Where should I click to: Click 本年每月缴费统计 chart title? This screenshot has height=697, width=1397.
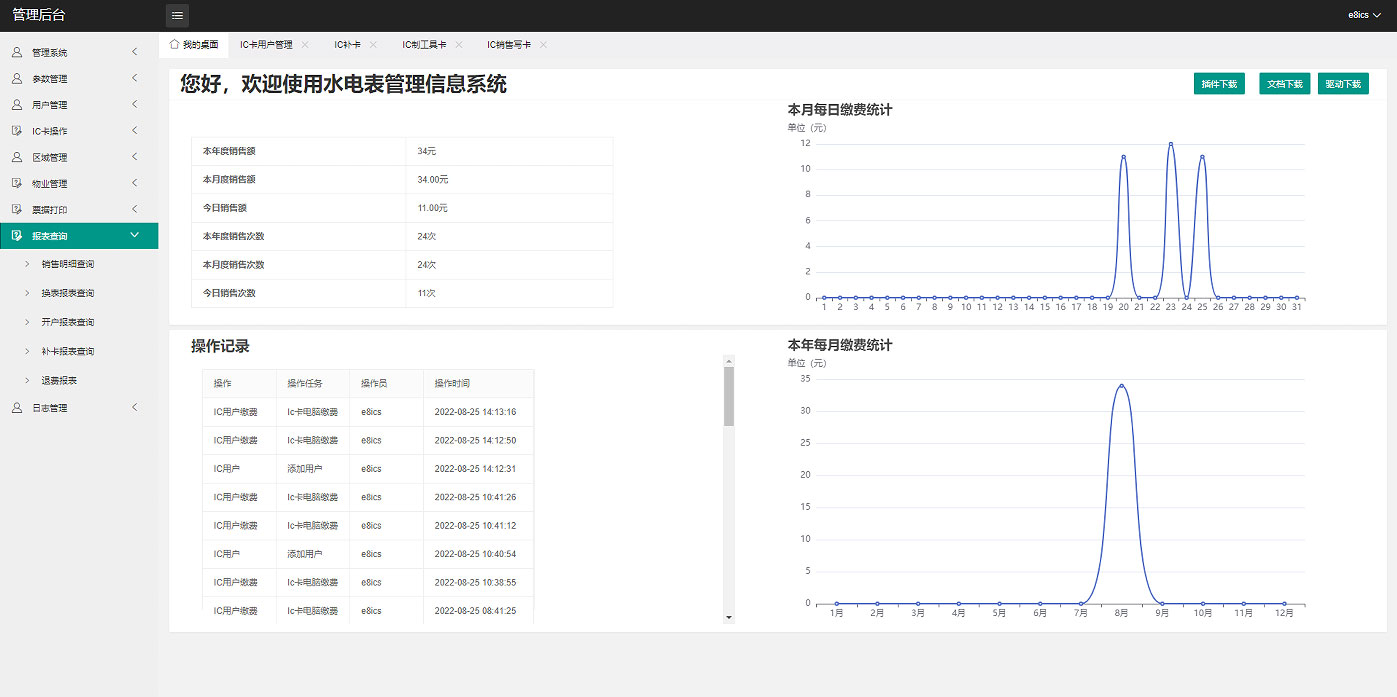[x=840, y=345]
